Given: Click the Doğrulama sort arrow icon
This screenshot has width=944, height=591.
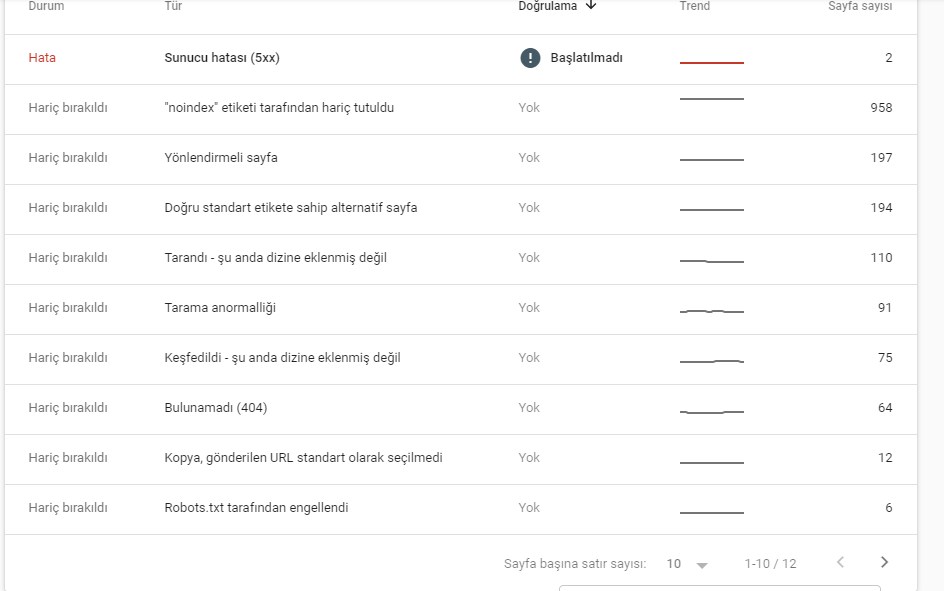Looking at the screenshot, I should (591, 5).
